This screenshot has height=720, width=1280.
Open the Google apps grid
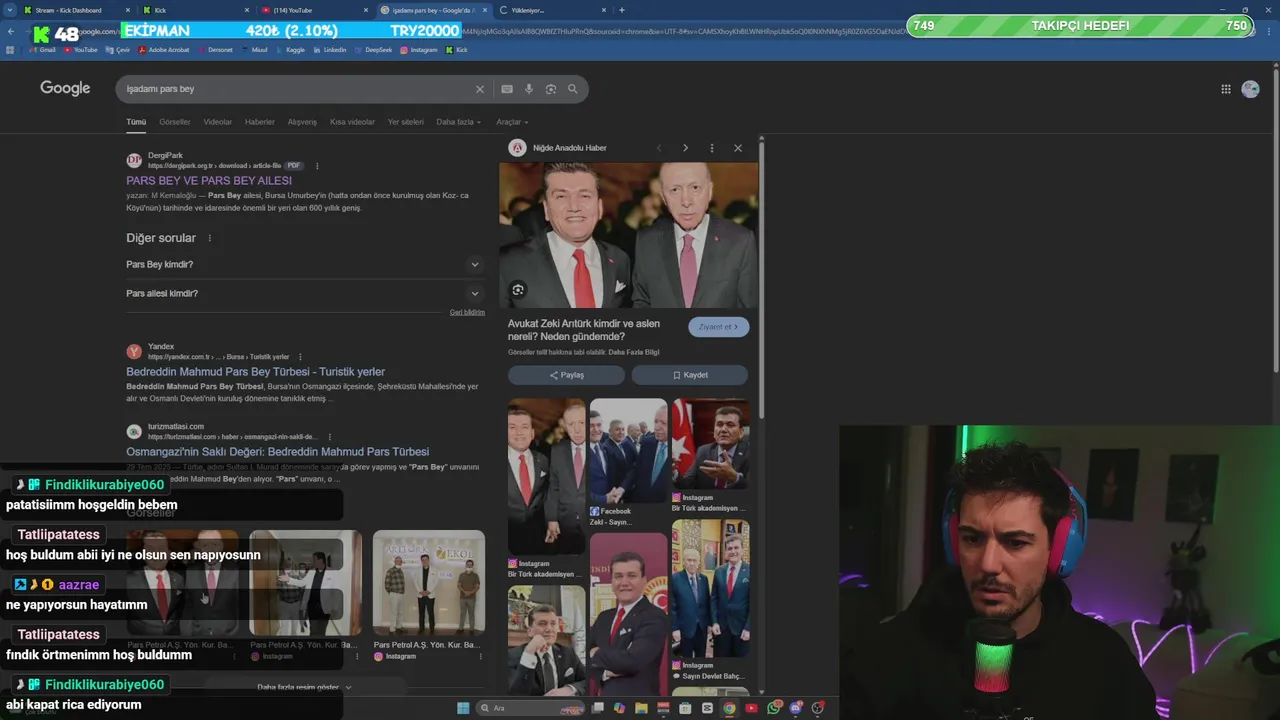[1226, 89]
